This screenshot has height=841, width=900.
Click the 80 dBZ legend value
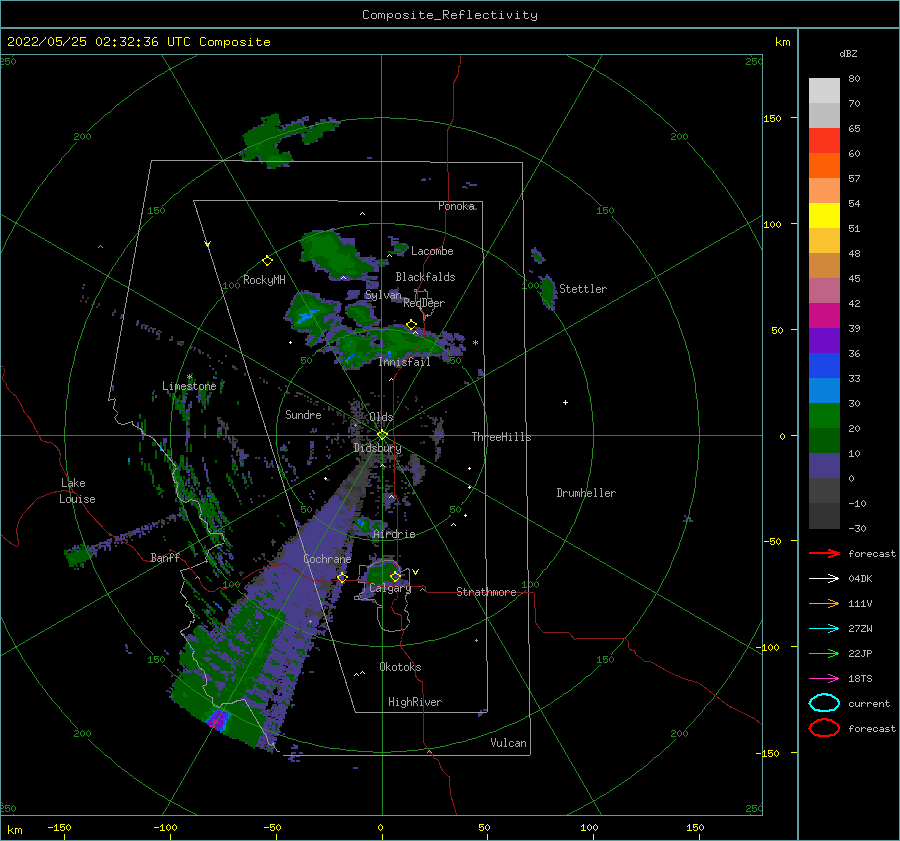[854, 79]
